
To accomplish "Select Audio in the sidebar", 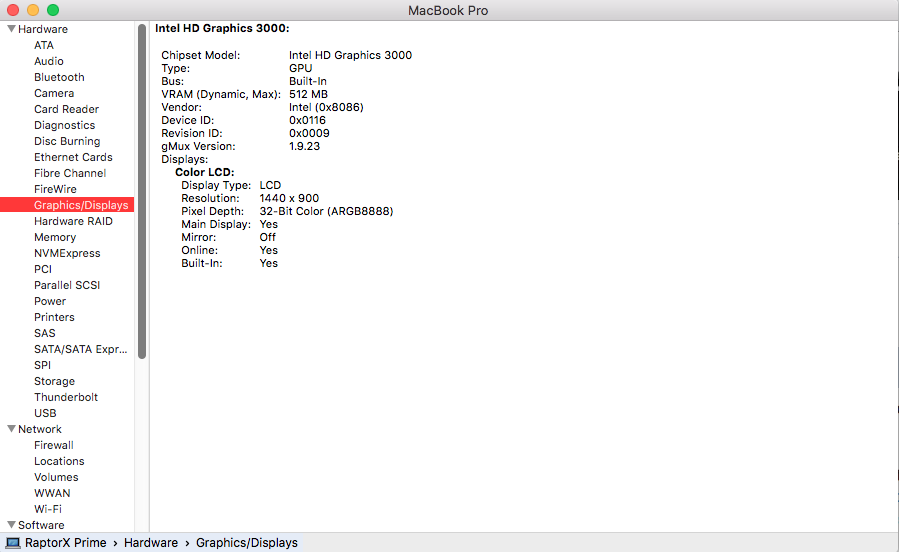I will [49, 61].
